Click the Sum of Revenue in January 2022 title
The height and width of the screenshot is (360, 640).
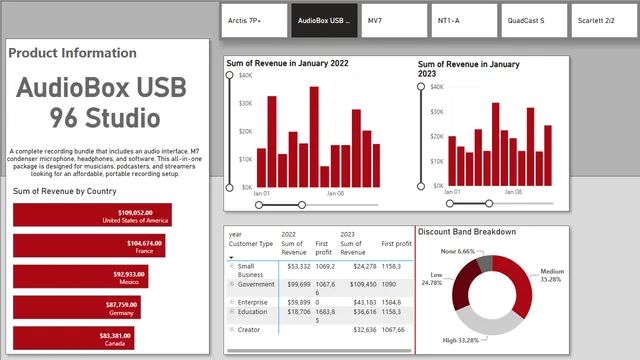tap(287, 63)
